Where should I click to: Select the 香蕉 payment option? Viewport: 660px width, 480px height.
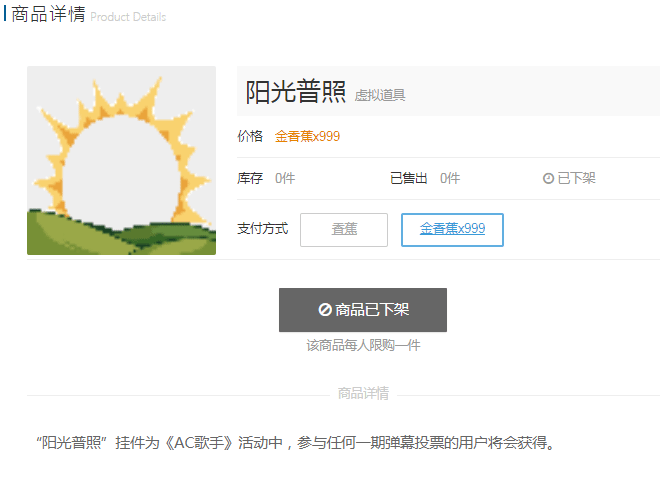coord(344,229)
